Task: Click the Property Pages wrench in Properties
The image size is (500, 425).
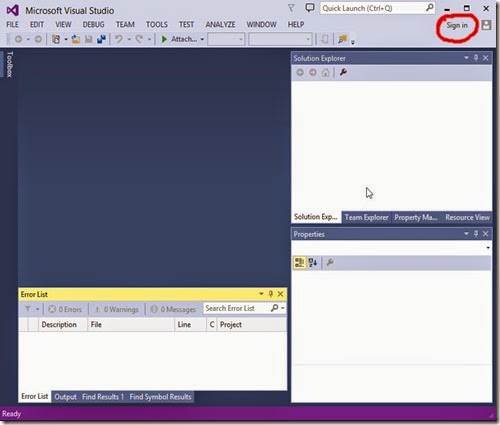Action: [330, 262]
